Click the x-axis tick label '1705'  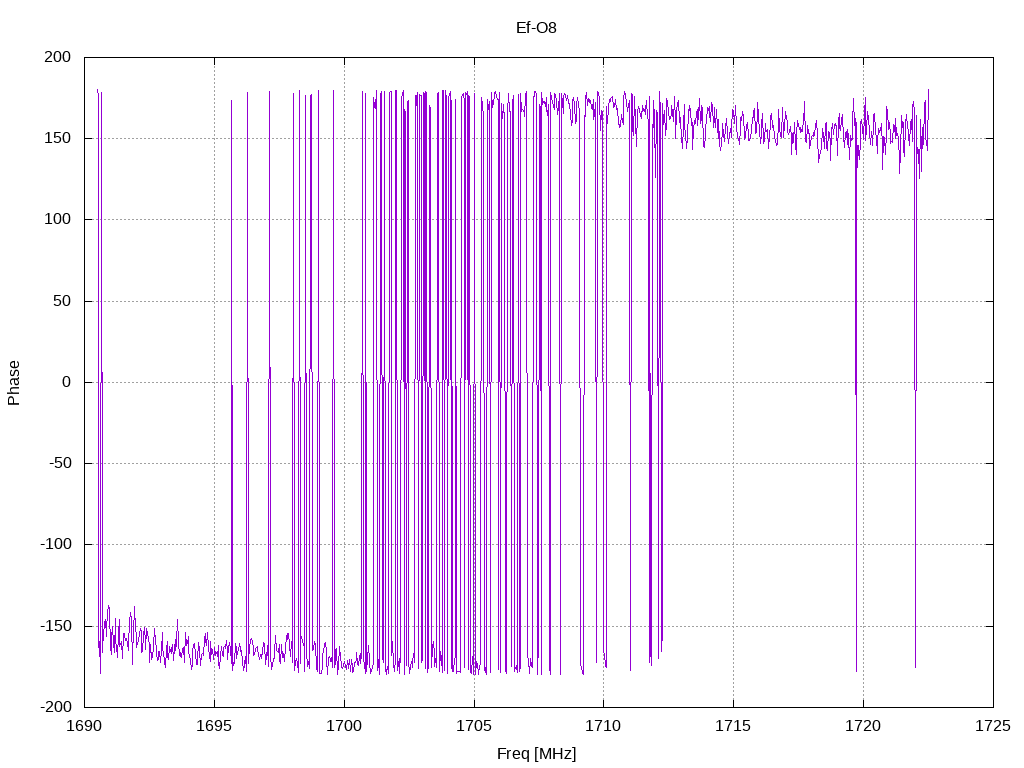(x=474, y=726)
